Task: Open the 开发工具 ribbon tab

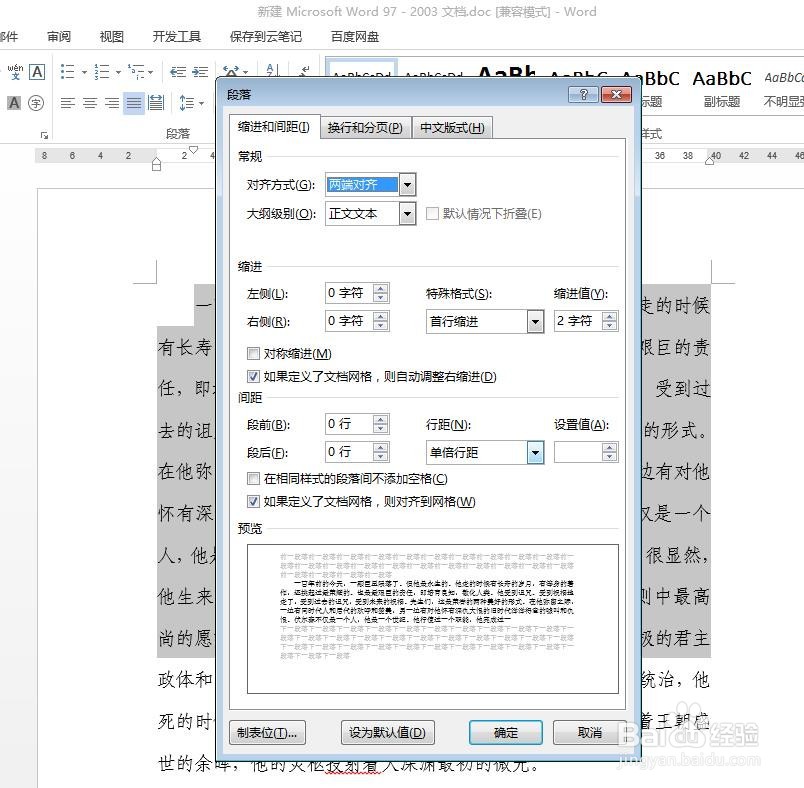Action: point(176,36)
